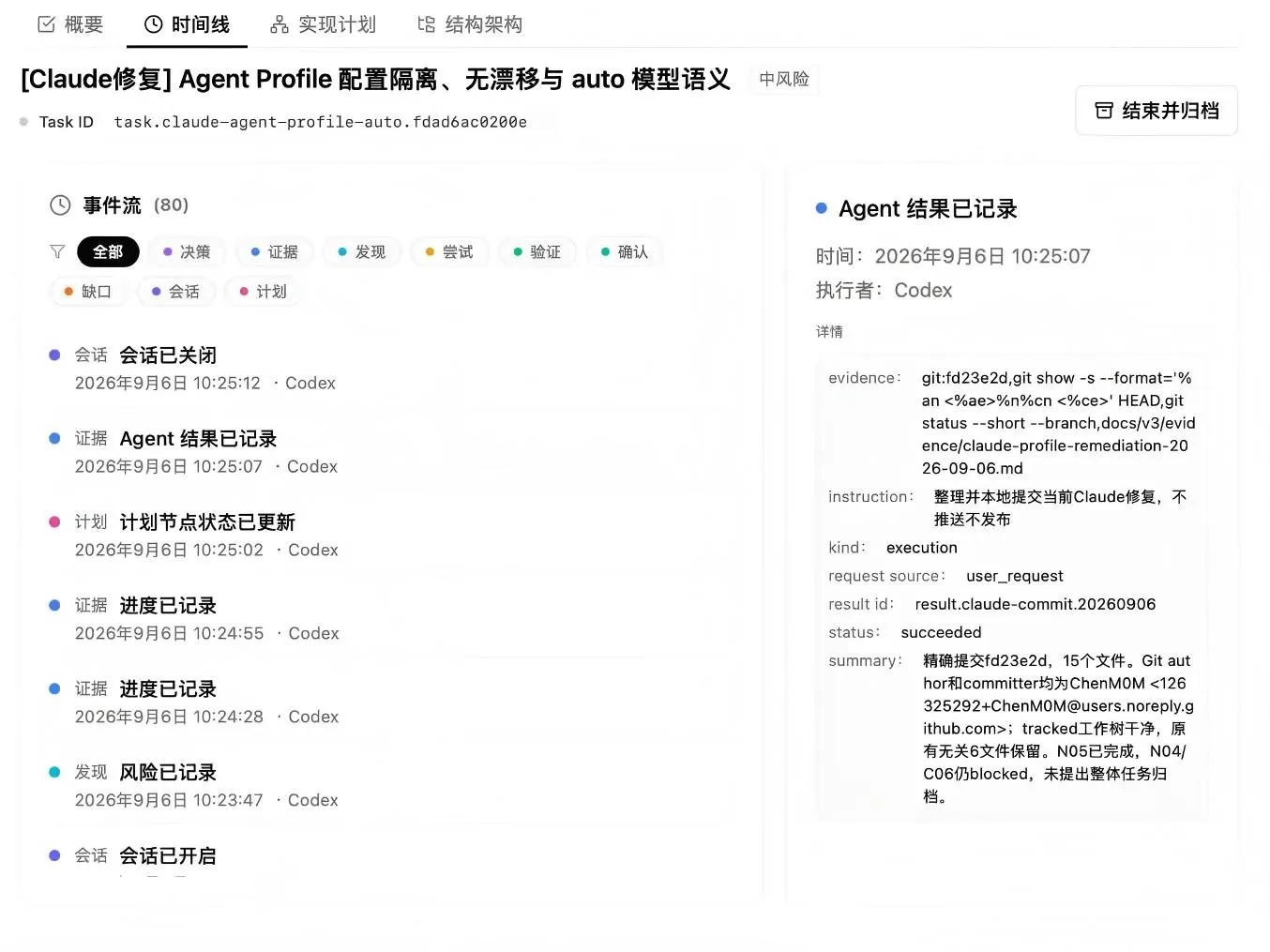Click the gray dot before Task ID
1270x952 pixels.
tap(24, 122)
